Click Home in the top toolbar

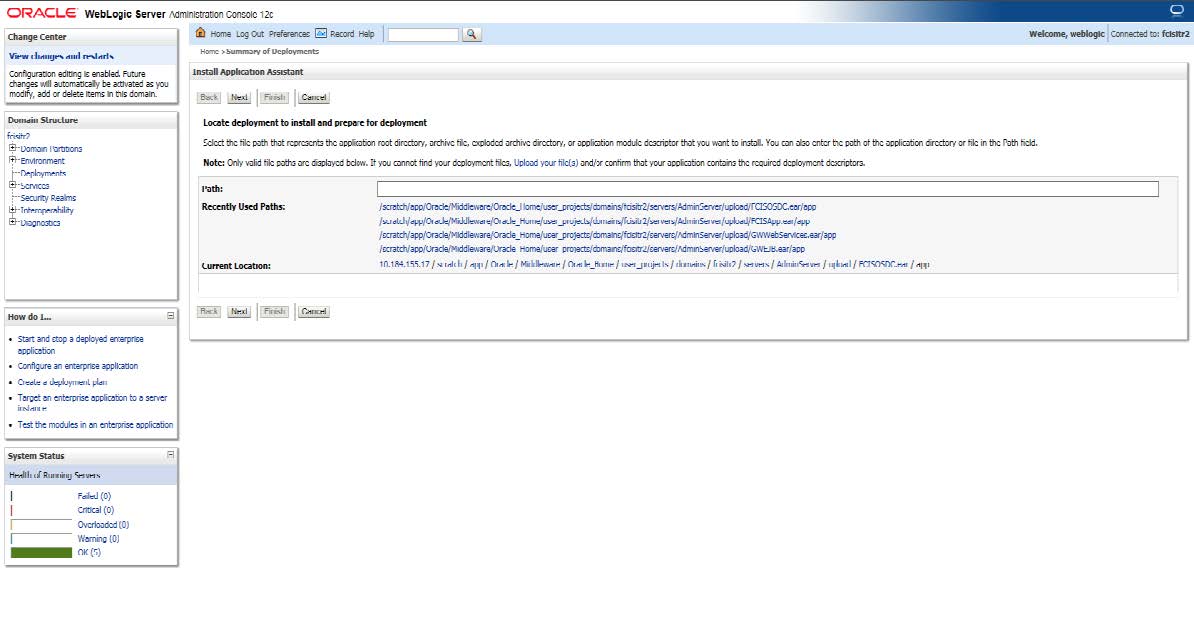tap(221, 34)
